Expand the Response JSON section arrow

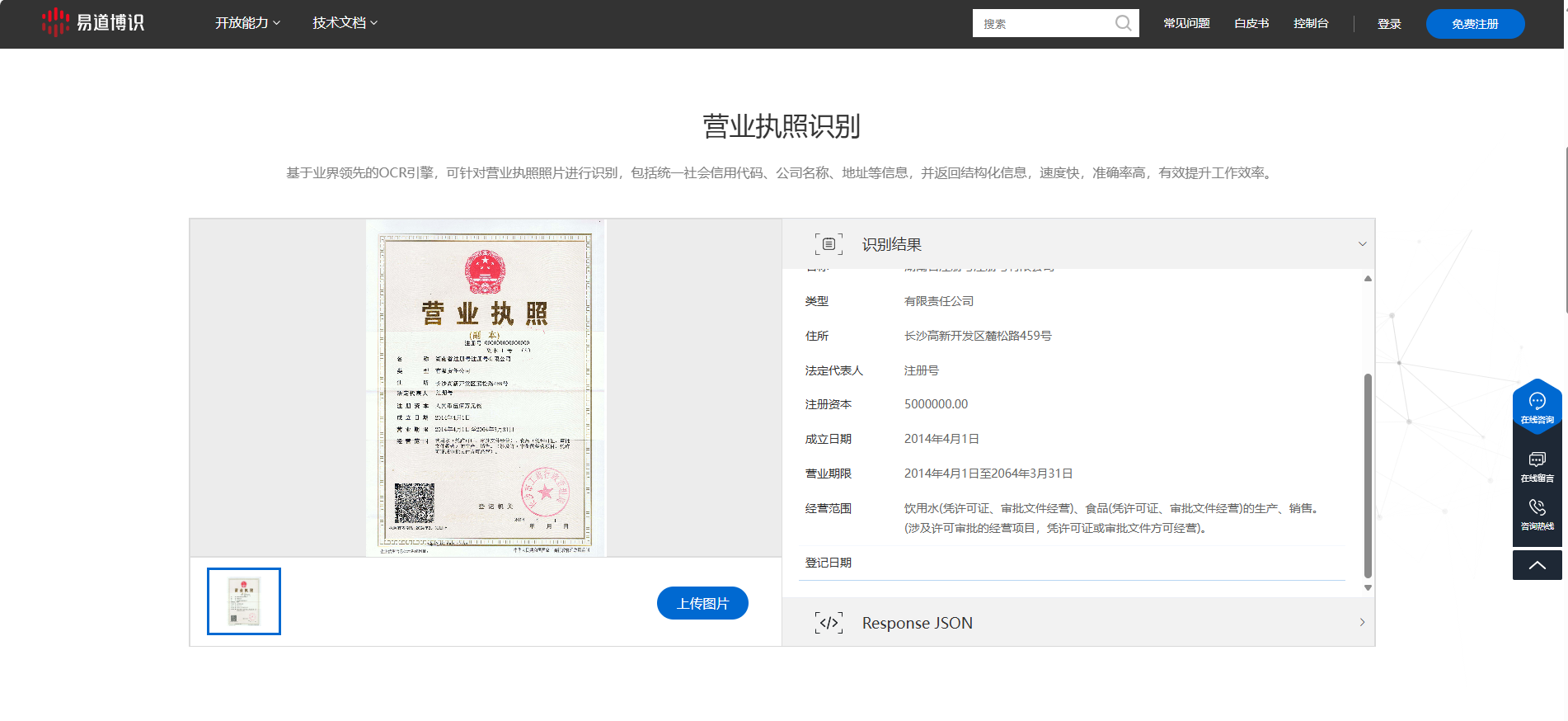pyautogui.click(x=1362, y=622)
